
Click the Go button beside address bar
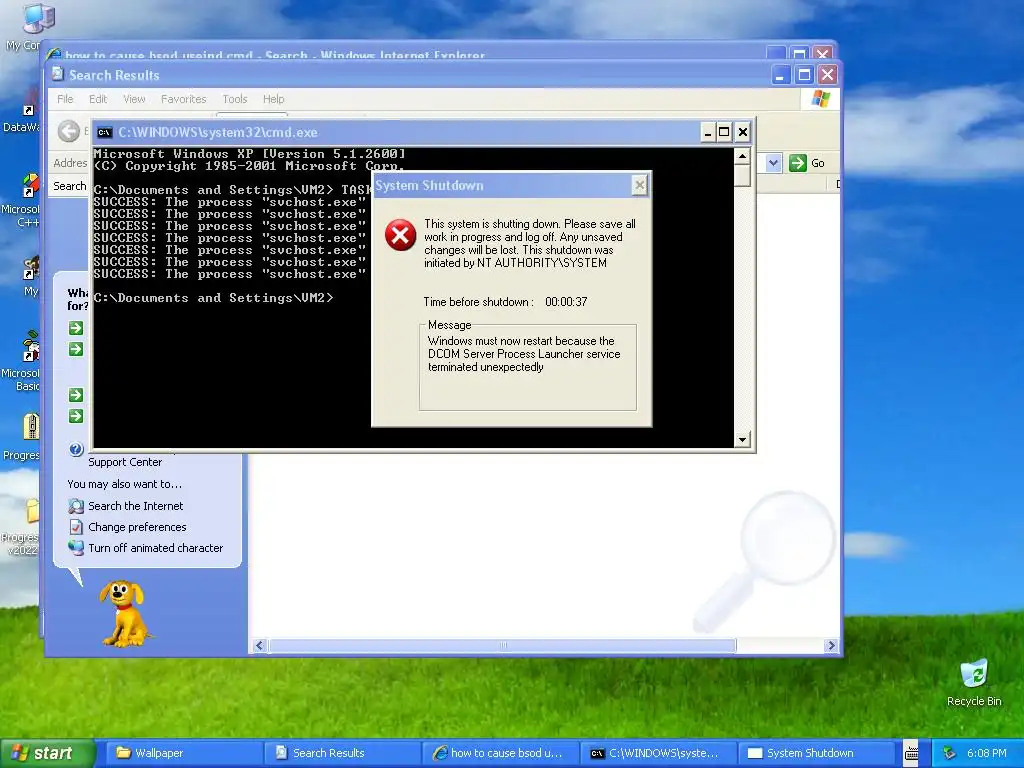(807, 163)
